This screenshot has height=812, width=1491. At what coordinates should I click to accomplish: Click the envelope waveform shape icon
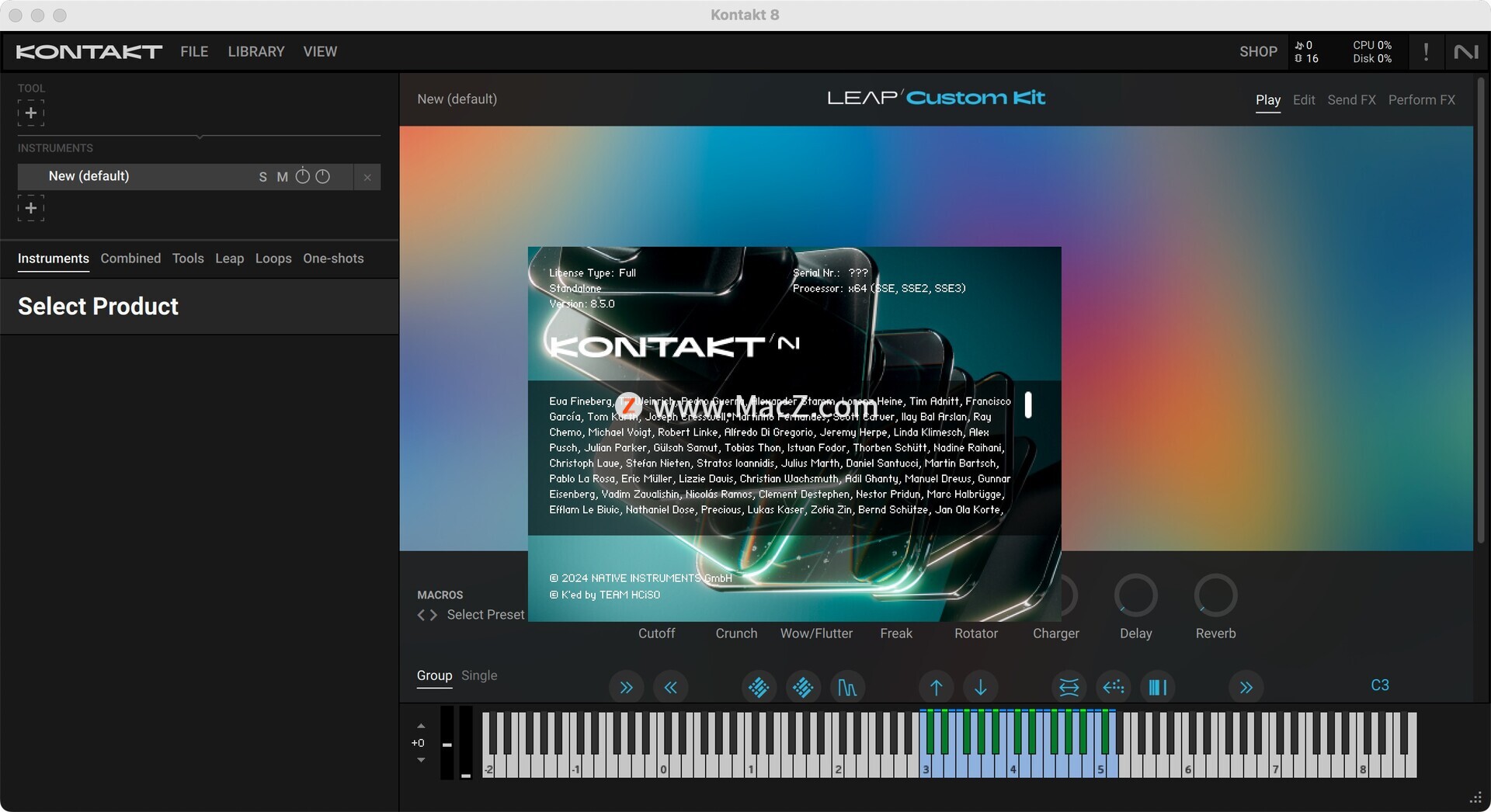[x=847, y=687]
